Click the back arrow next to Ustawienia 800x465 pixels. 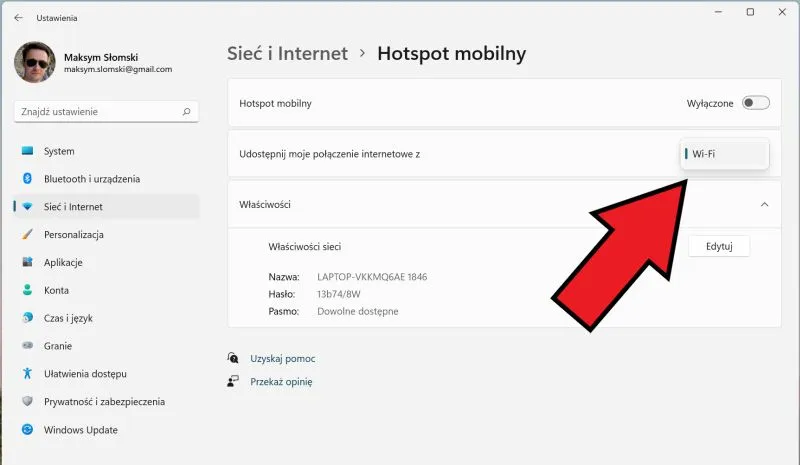(19, 18)
